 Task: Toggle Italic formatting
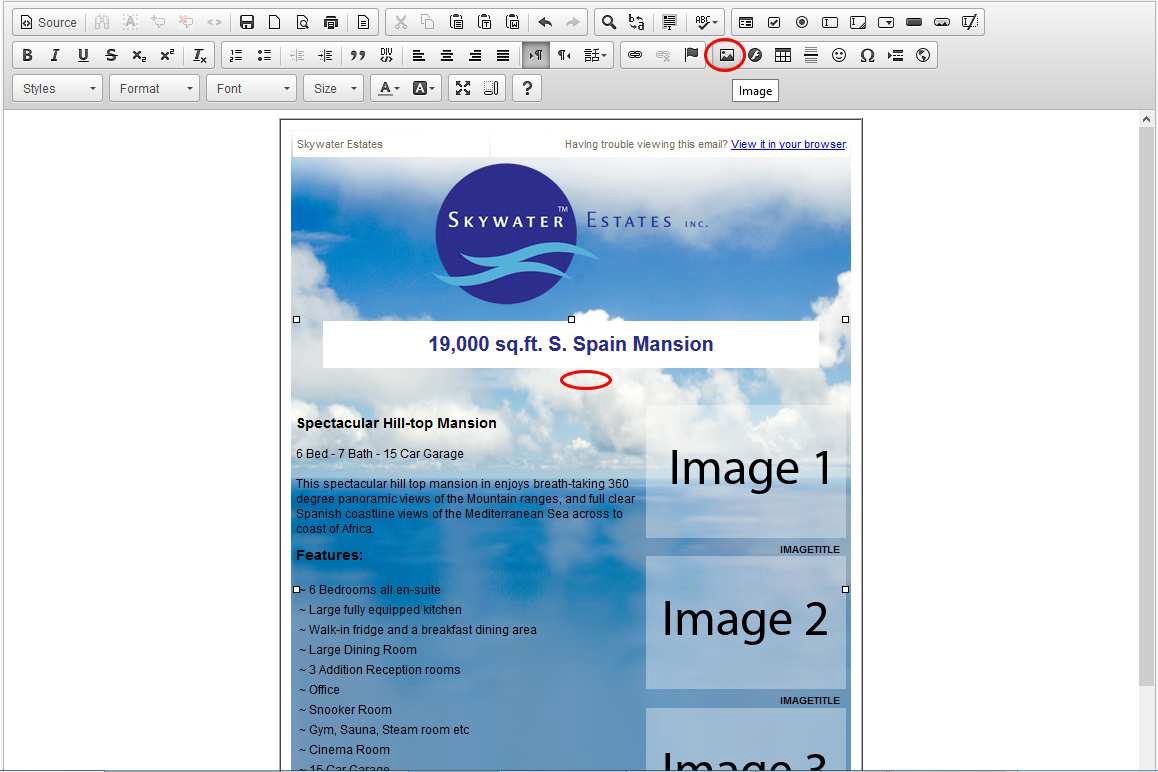[55, 55]
